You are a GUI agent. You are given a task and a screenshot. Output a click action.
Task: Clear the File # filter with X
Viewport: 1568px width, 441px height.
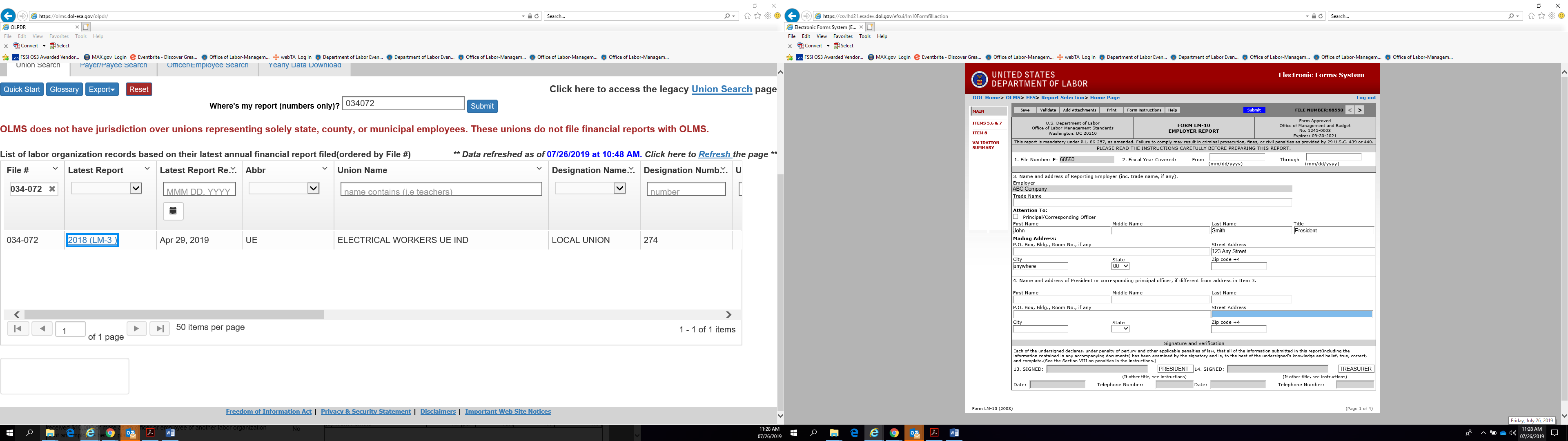click(x=52, y=189)
